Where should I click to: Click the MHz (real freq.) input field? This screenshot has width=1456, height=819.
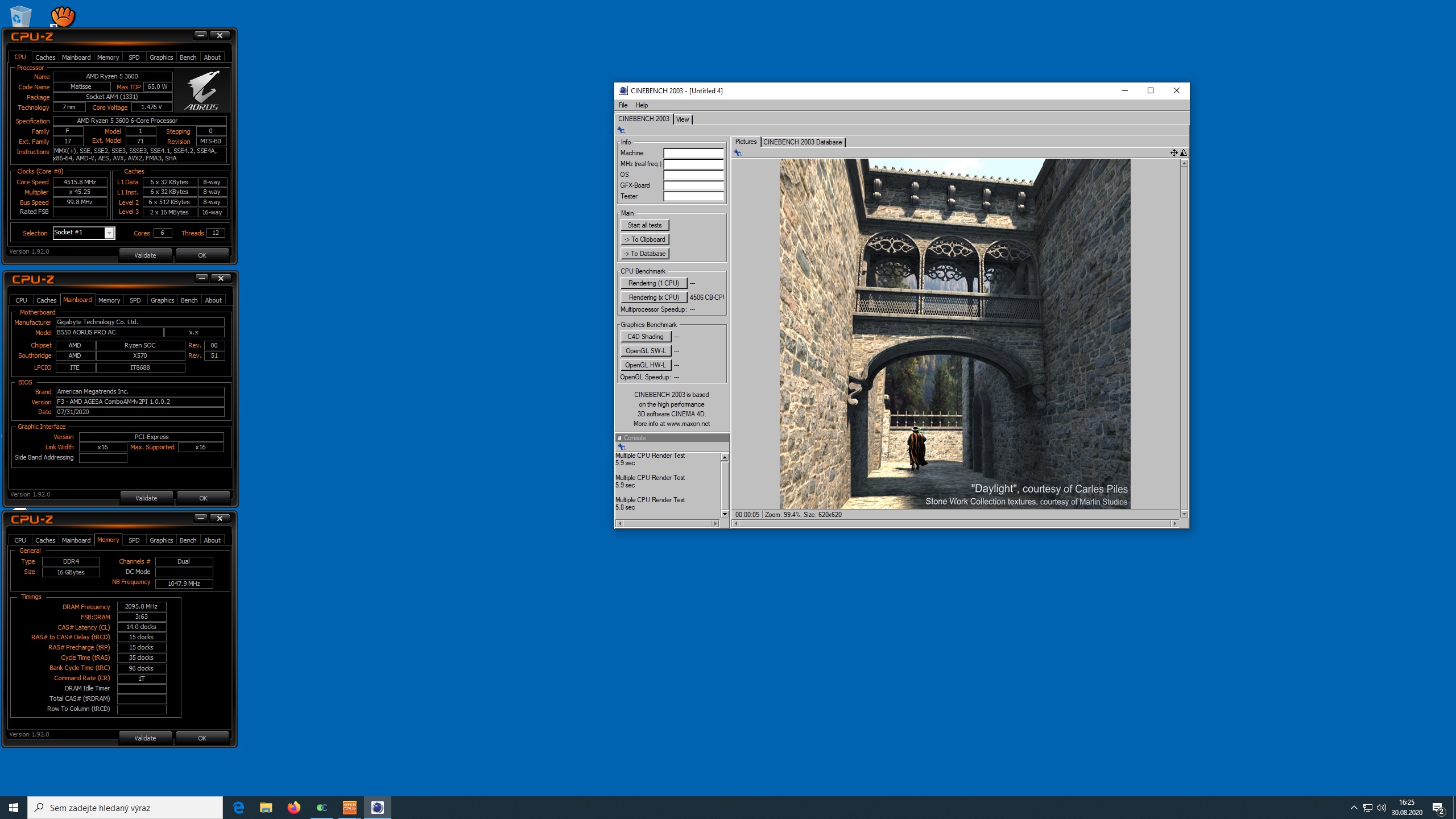693,164
